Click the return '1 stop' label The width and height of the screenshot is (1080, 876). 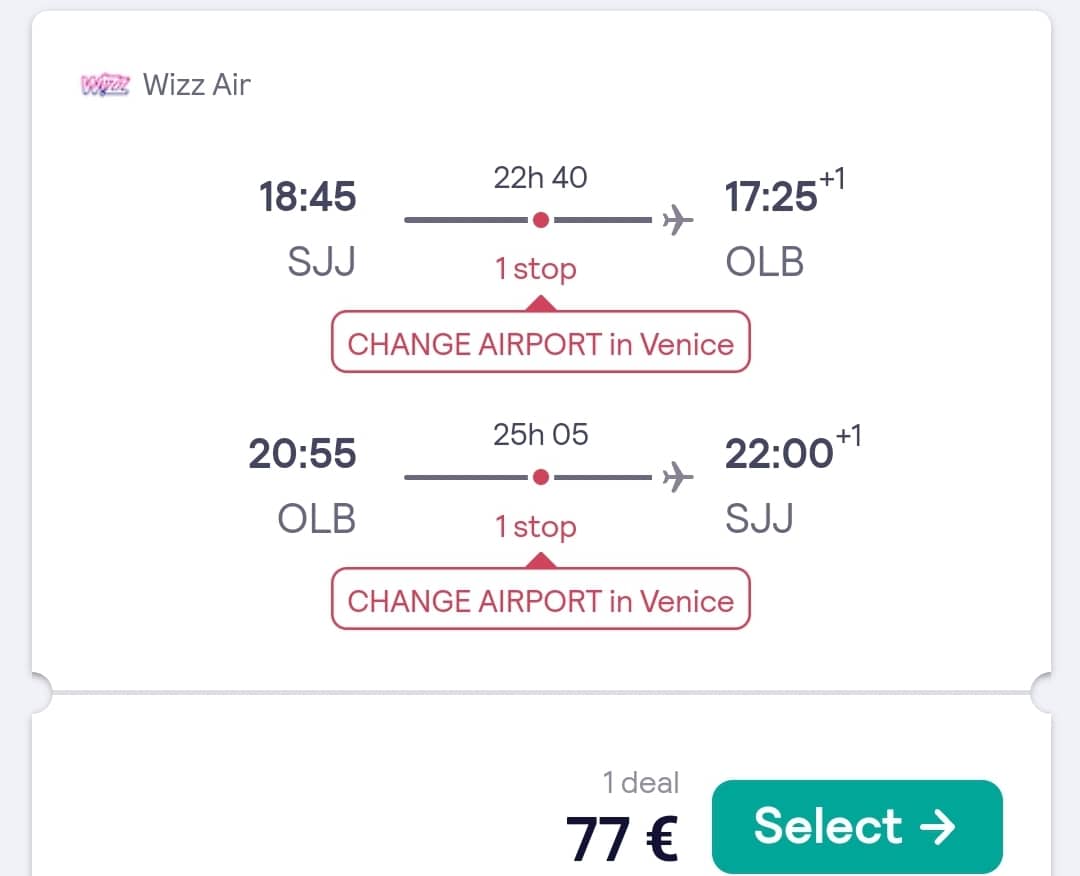[536, 527]
